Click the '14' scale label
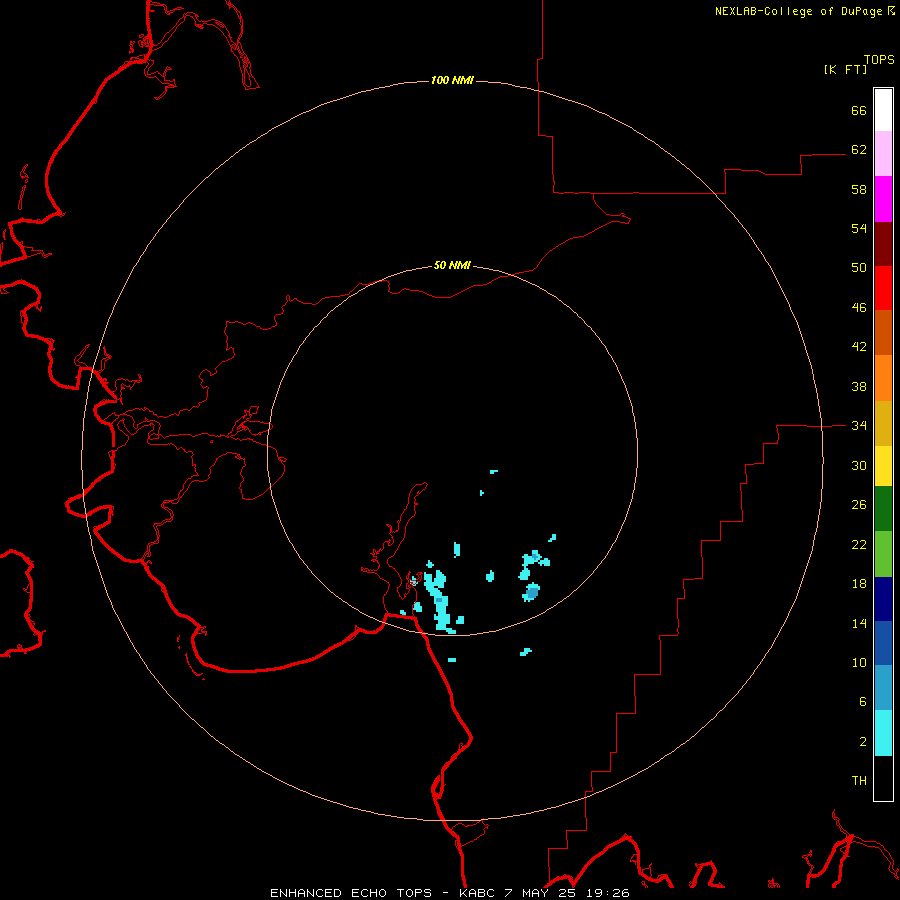 pyautogui.click(x=859, y=623)
